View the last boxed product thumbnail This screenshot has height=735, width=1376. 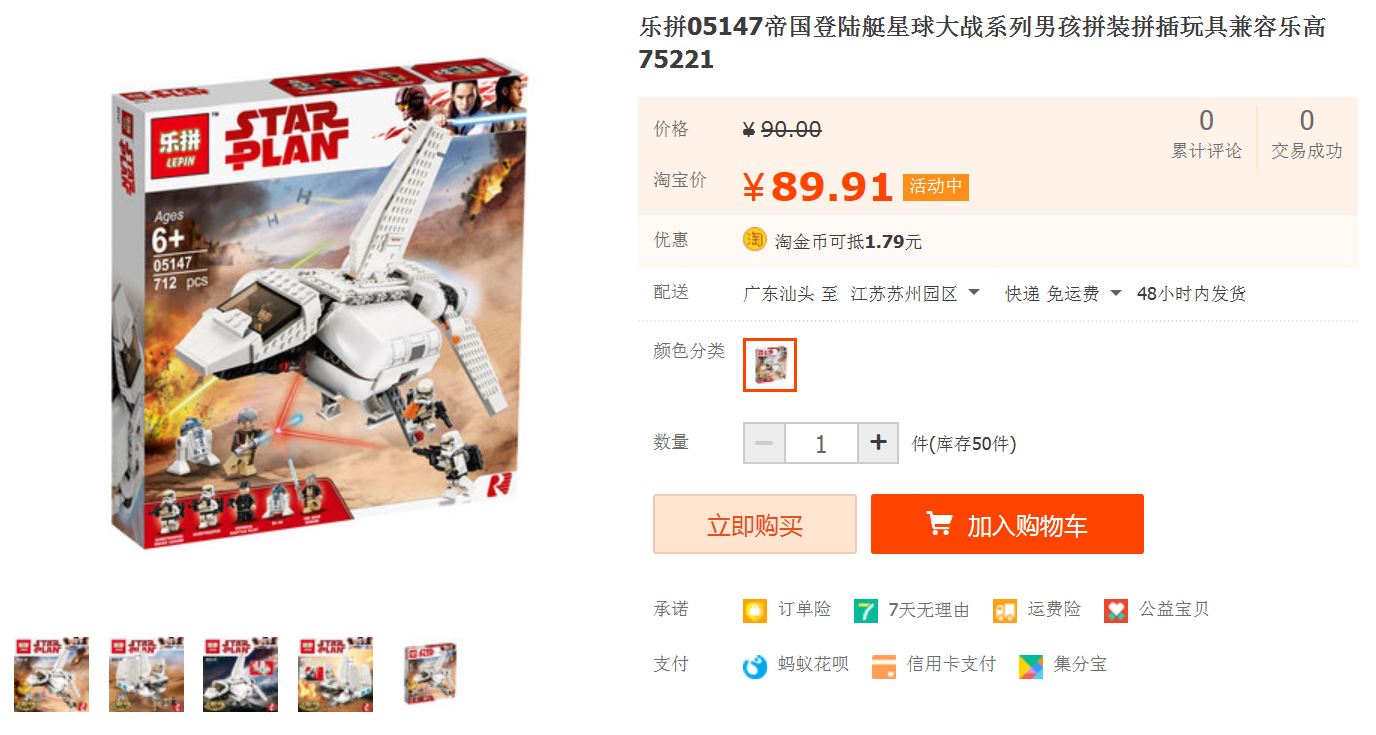(x=430, y=675)
